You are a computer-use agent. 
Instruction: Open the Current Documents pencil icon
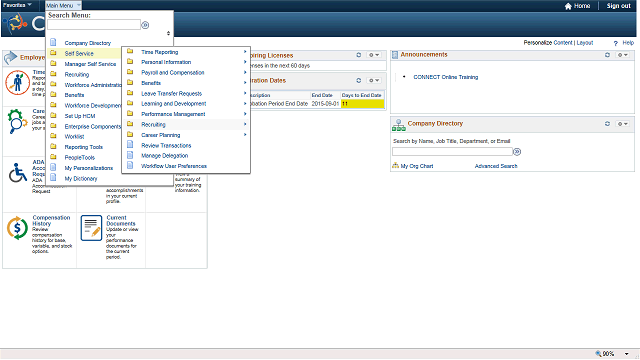click(x=91, y=228)
